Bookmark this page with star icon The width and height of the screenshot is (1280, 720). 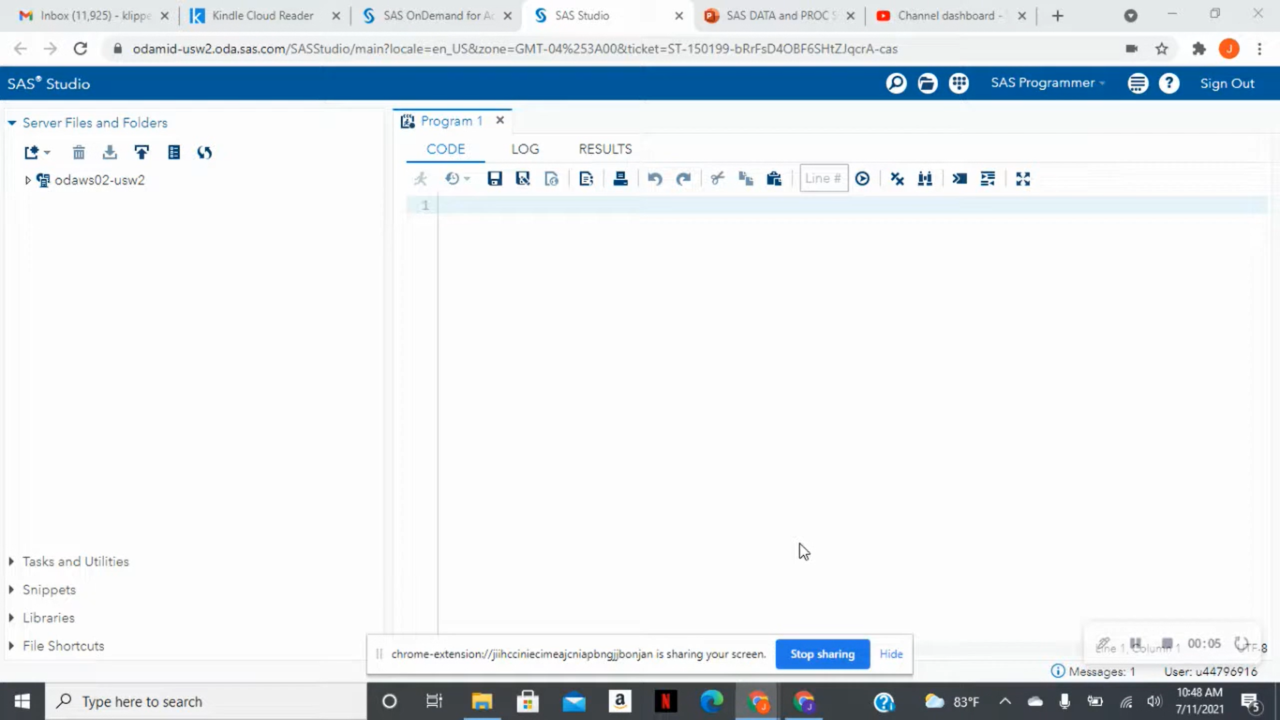[x=1162, y=48]
